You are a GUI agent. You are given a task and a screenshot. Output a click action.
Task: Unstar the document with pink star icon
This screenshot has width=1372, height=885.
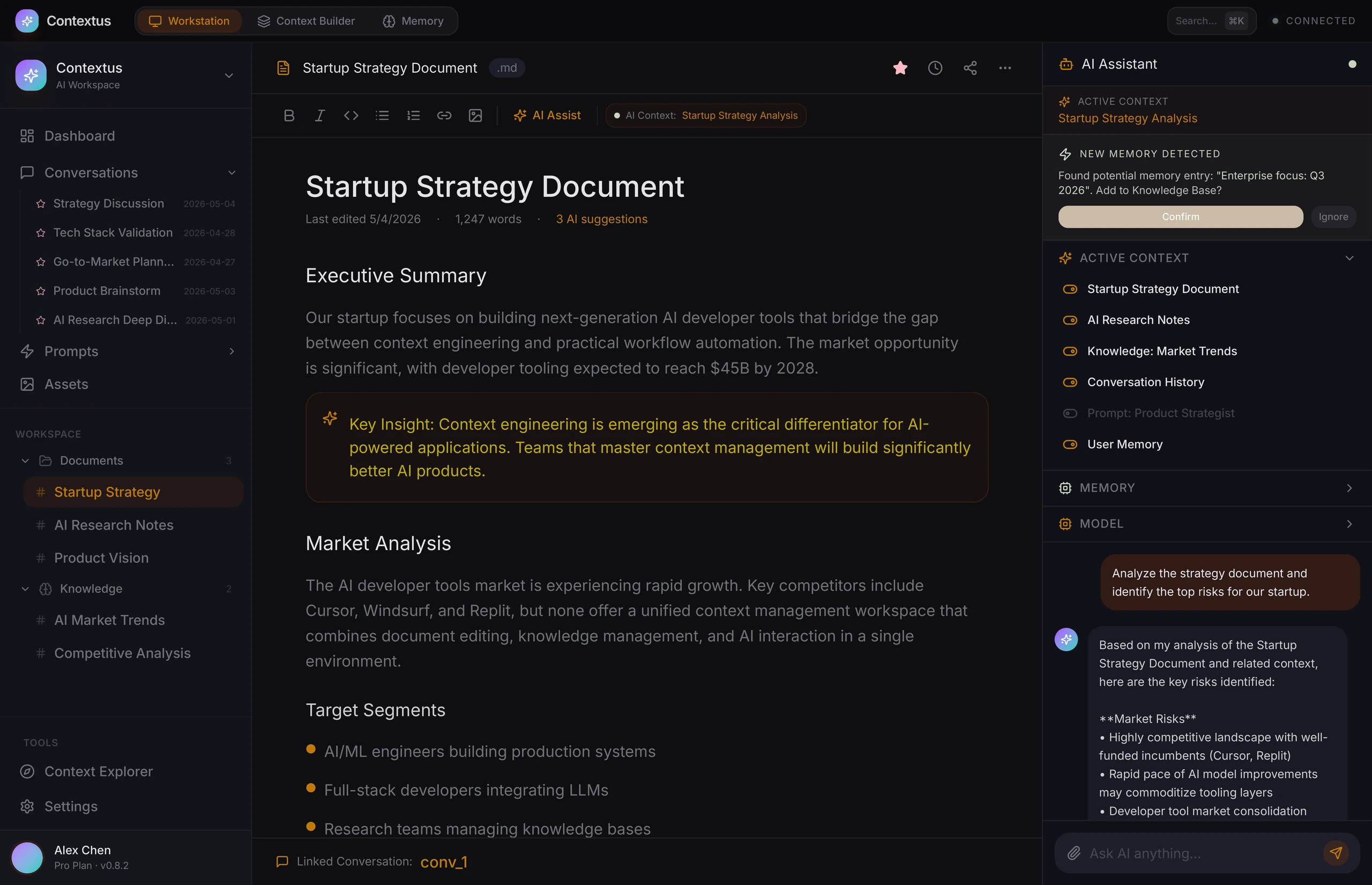point(900,68)
